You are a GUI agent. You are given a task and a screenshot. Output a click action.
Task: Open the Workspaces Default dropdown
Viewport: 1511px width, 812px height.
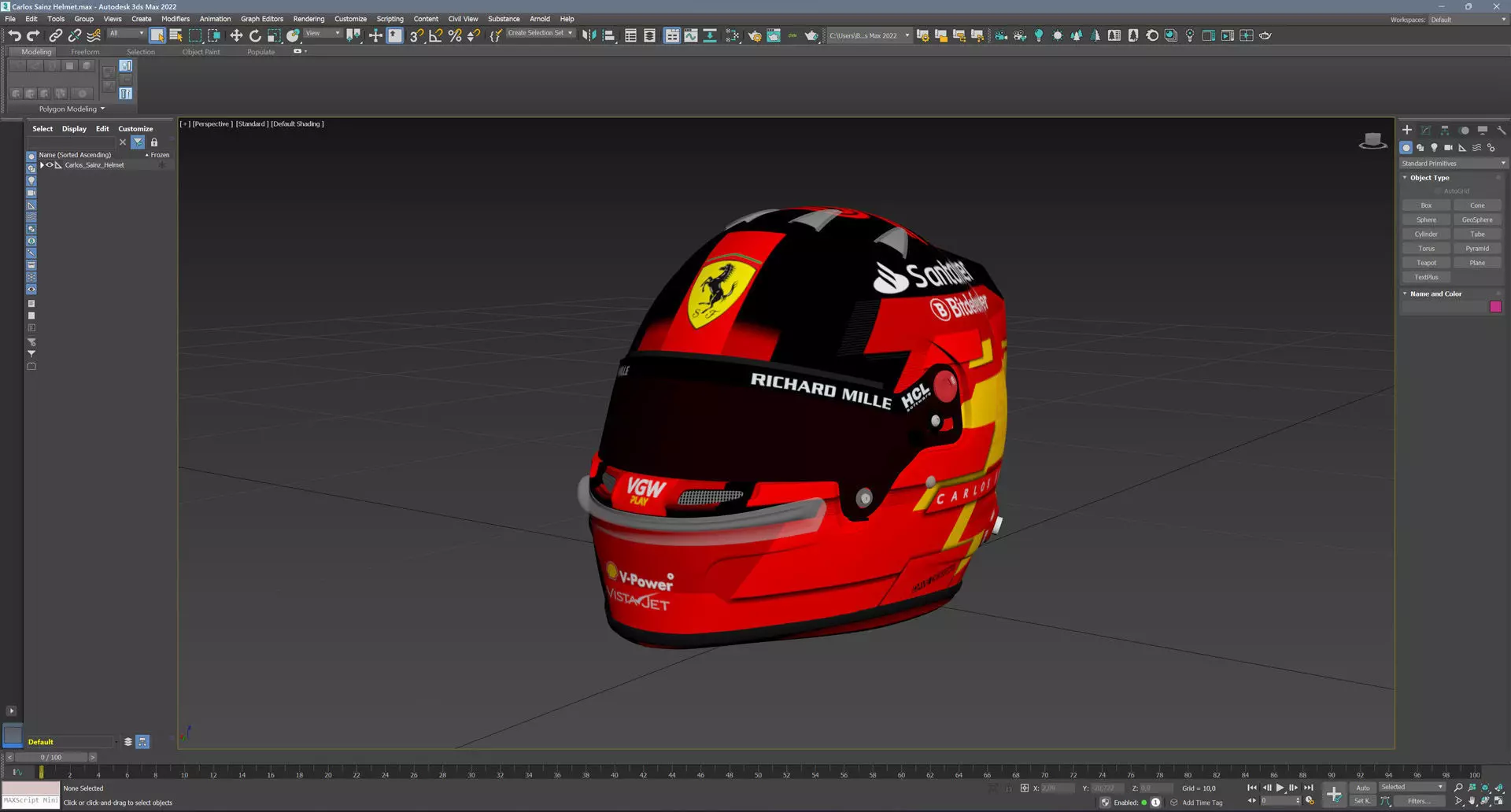coord(1468,20)
